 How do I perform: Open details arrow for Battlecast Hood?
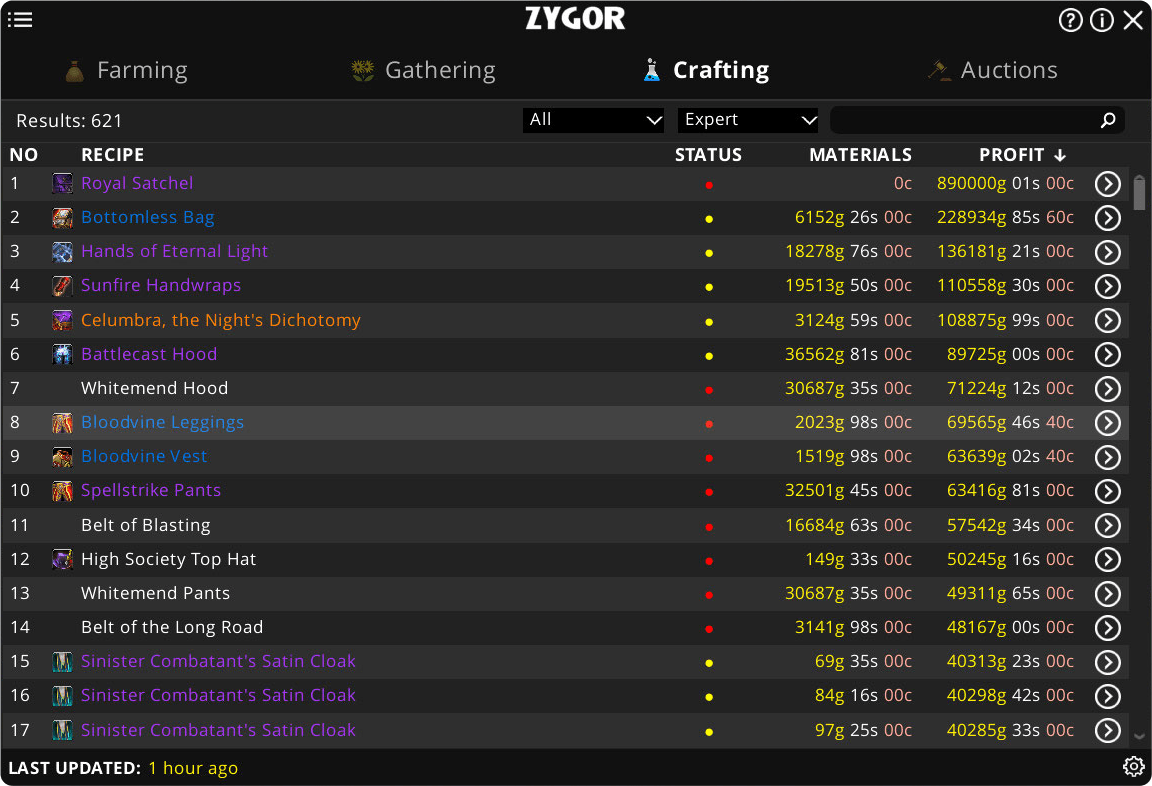coord(1107,355)
